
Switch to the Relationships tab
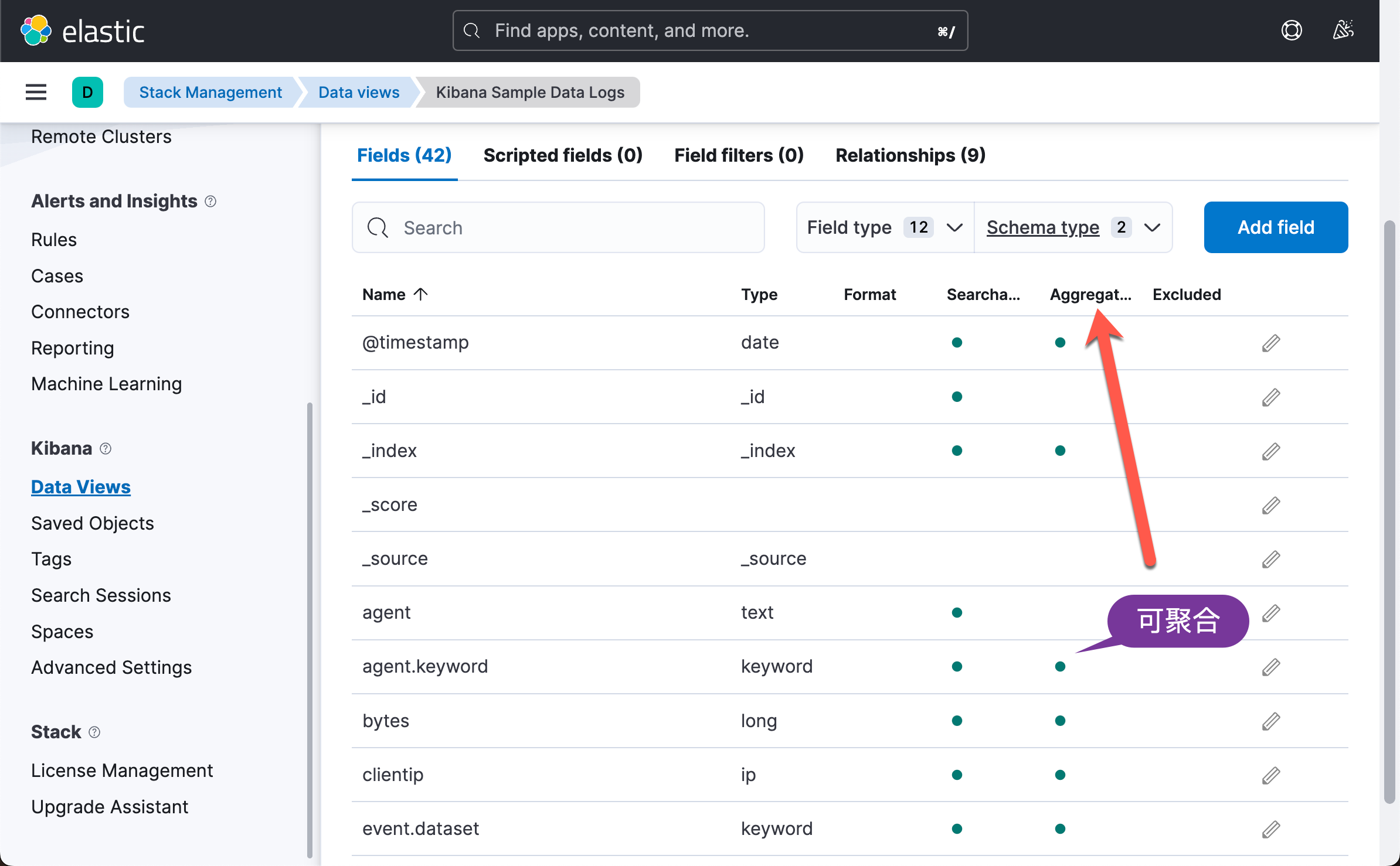click(909, 155)
